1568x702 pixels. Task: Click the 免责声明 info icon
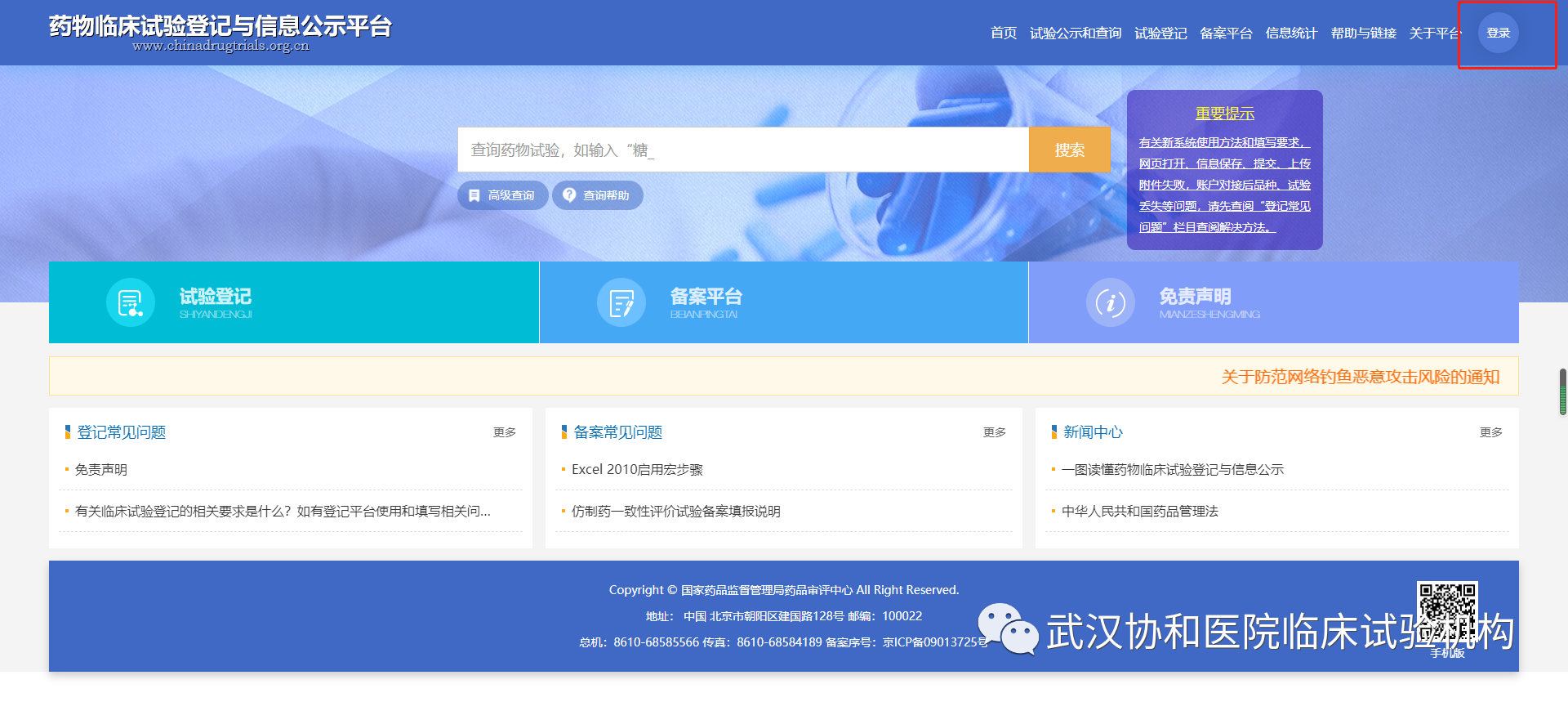click(1110, 302)
